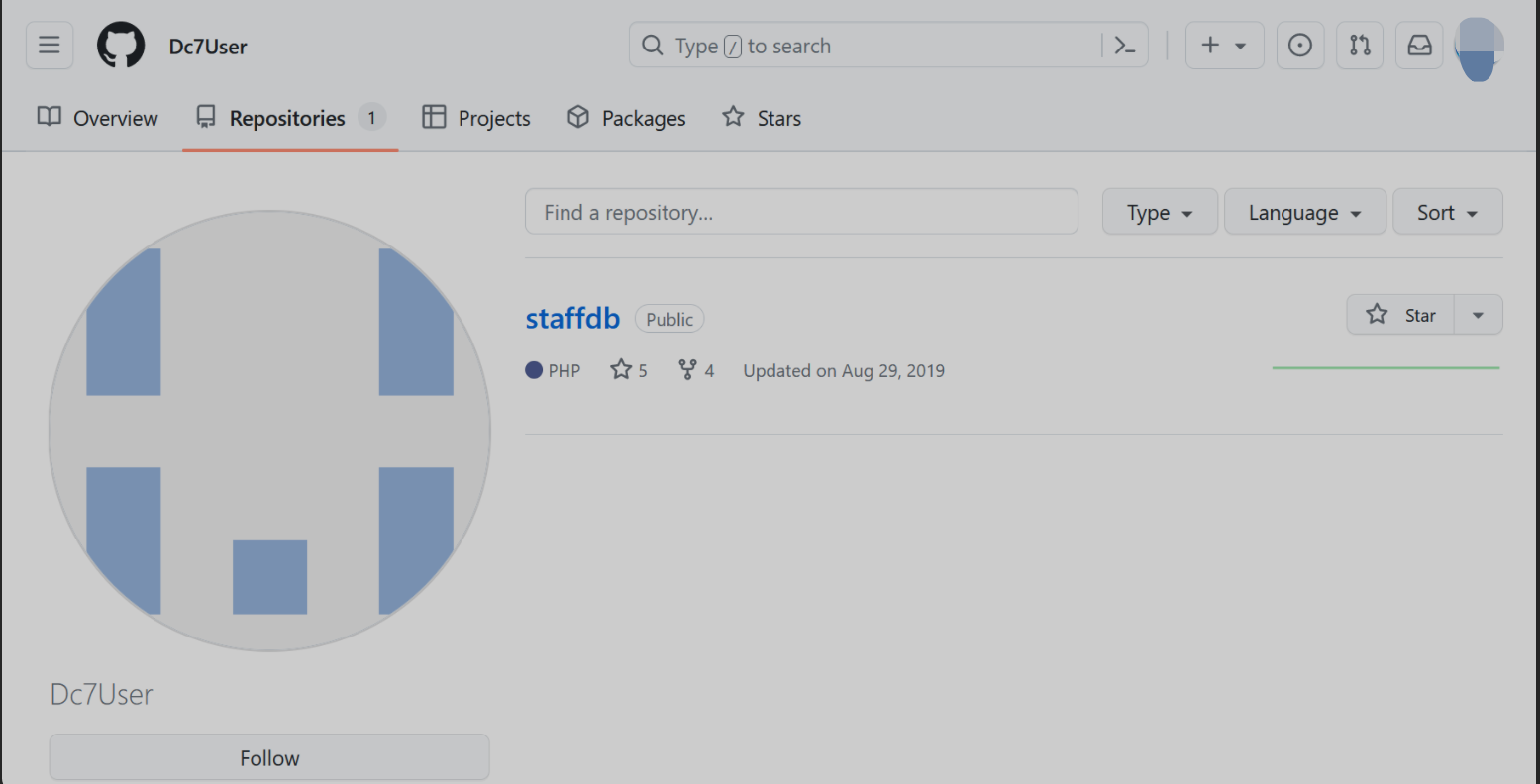Screen dimensions: 1540x784
Task: Open the issues icon in header
Action: [1300, 46]
